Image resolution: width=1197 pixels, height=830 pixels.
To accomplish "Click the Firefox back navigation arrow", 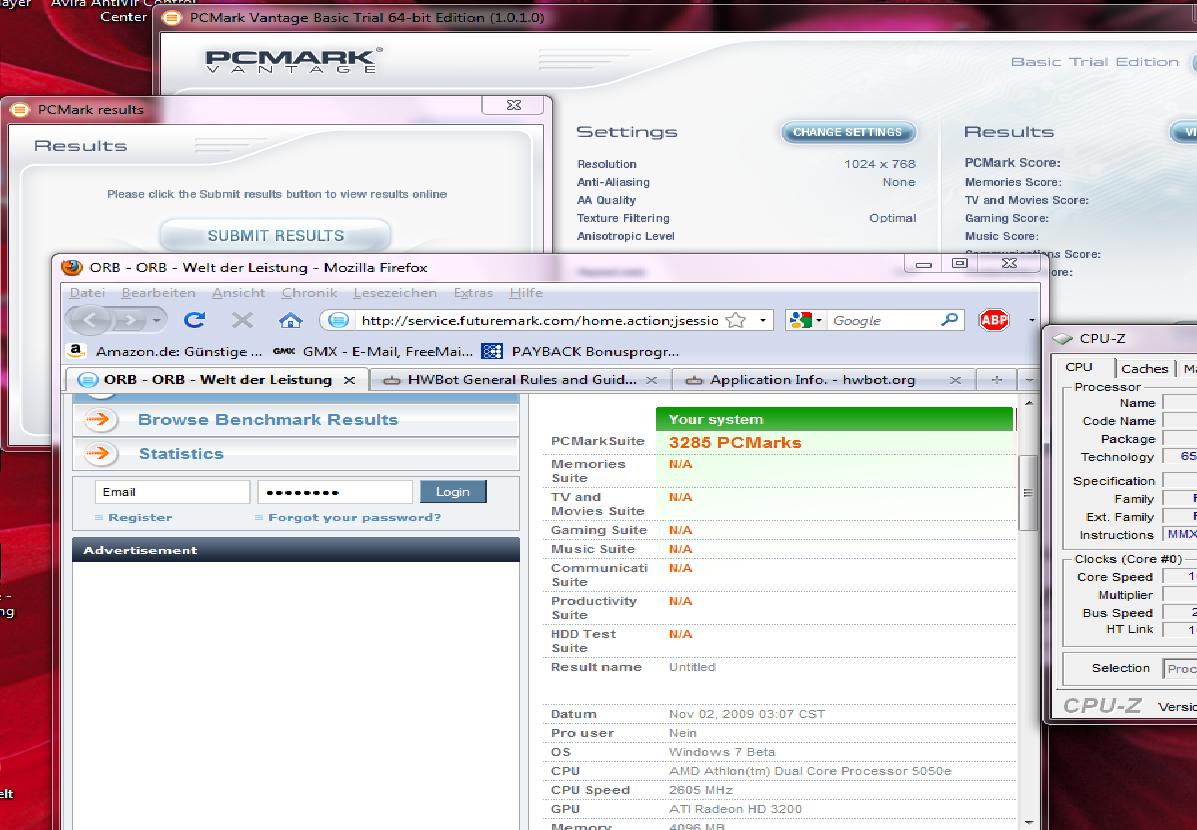I will (90, 320).
